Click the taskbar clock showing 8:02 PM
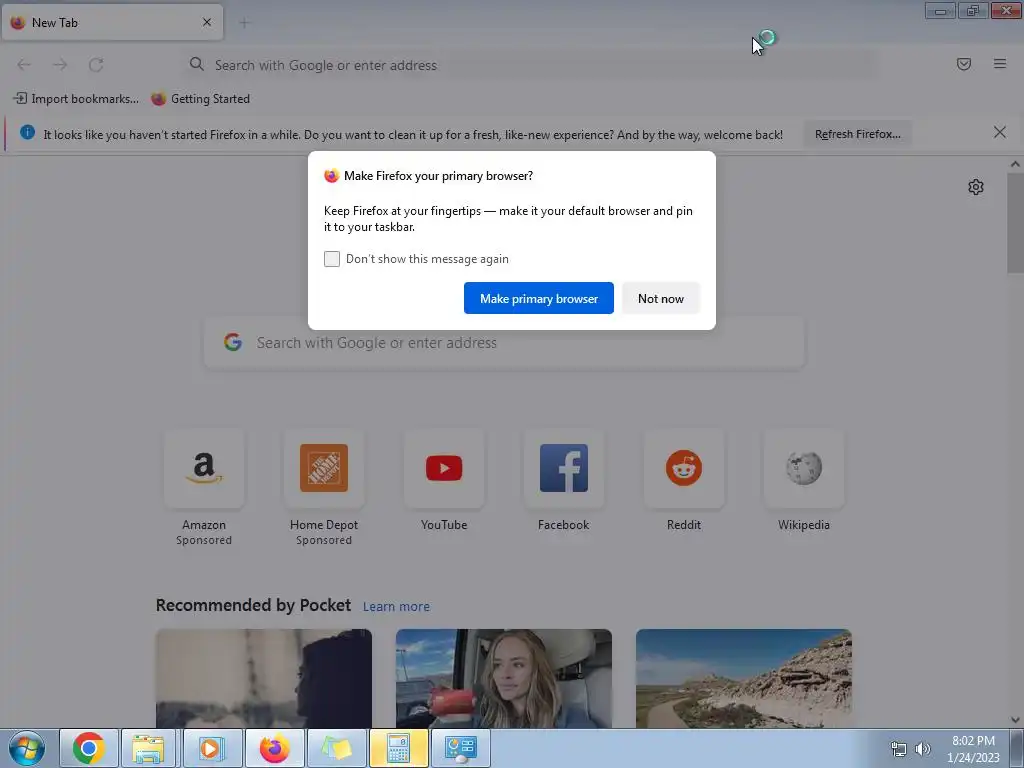The height and width of the screenshot is (768, 1024). 973,749
